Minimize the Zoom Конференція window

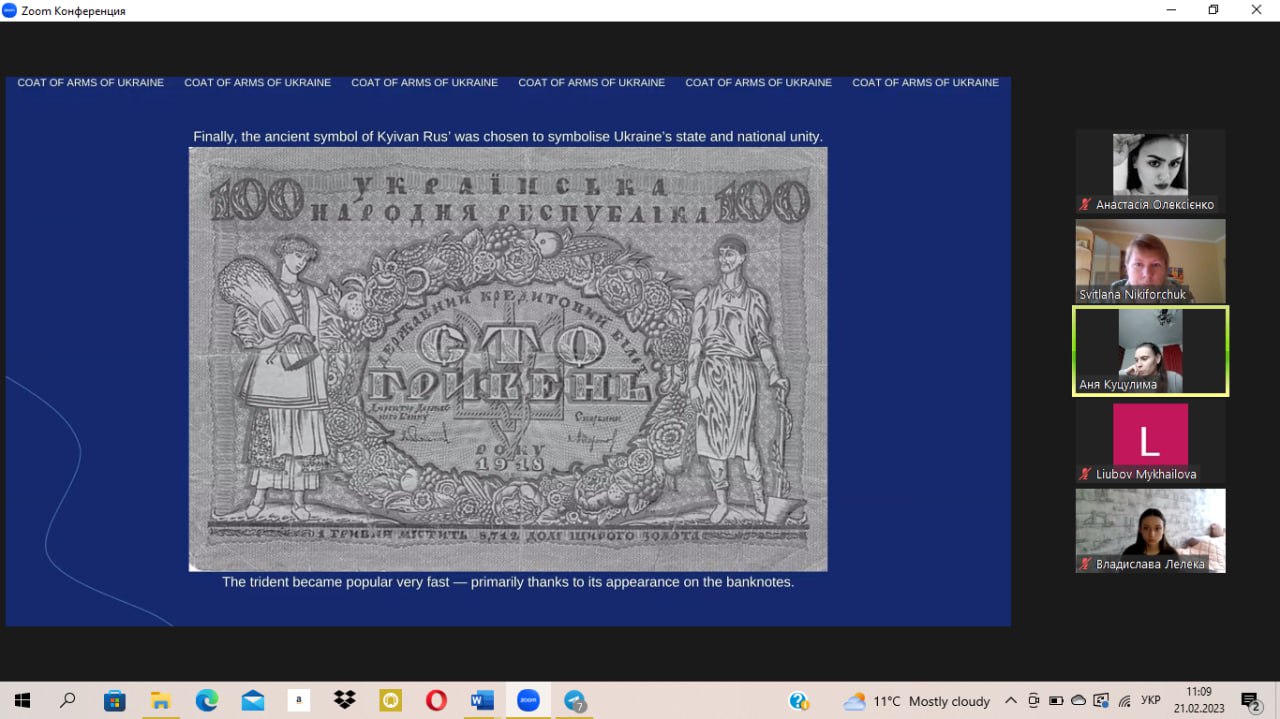pyautogui.click(x=1172, y=10)
